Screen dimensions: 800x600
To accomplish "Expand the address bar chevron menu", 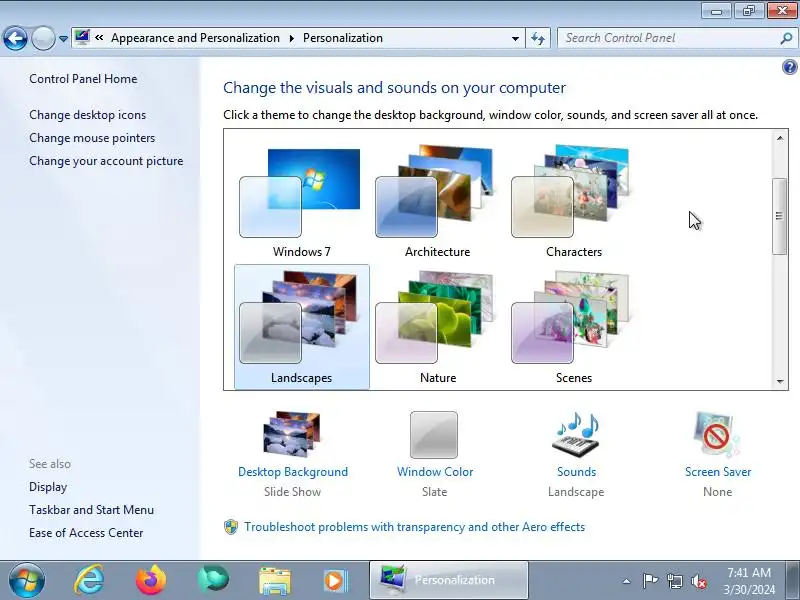I will click(99, 38).
